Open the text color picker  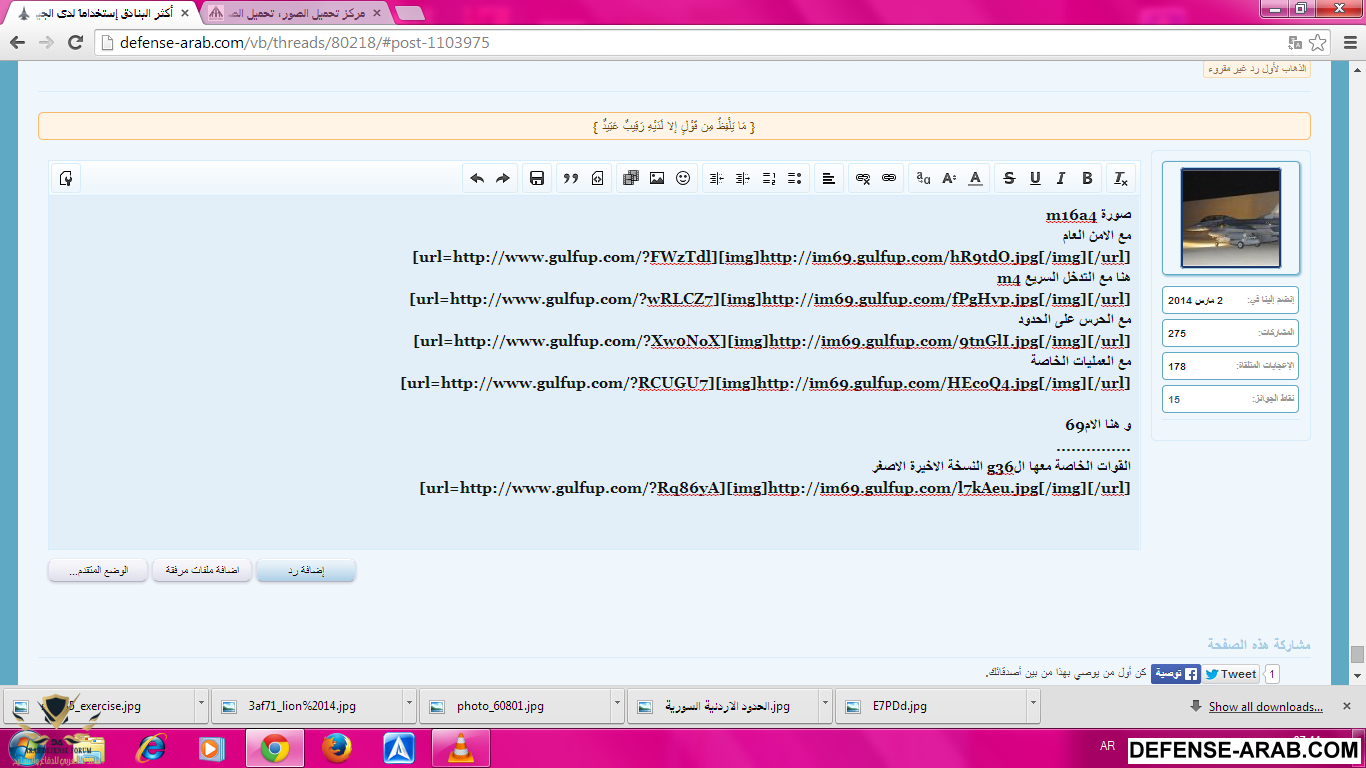point(975,178)
